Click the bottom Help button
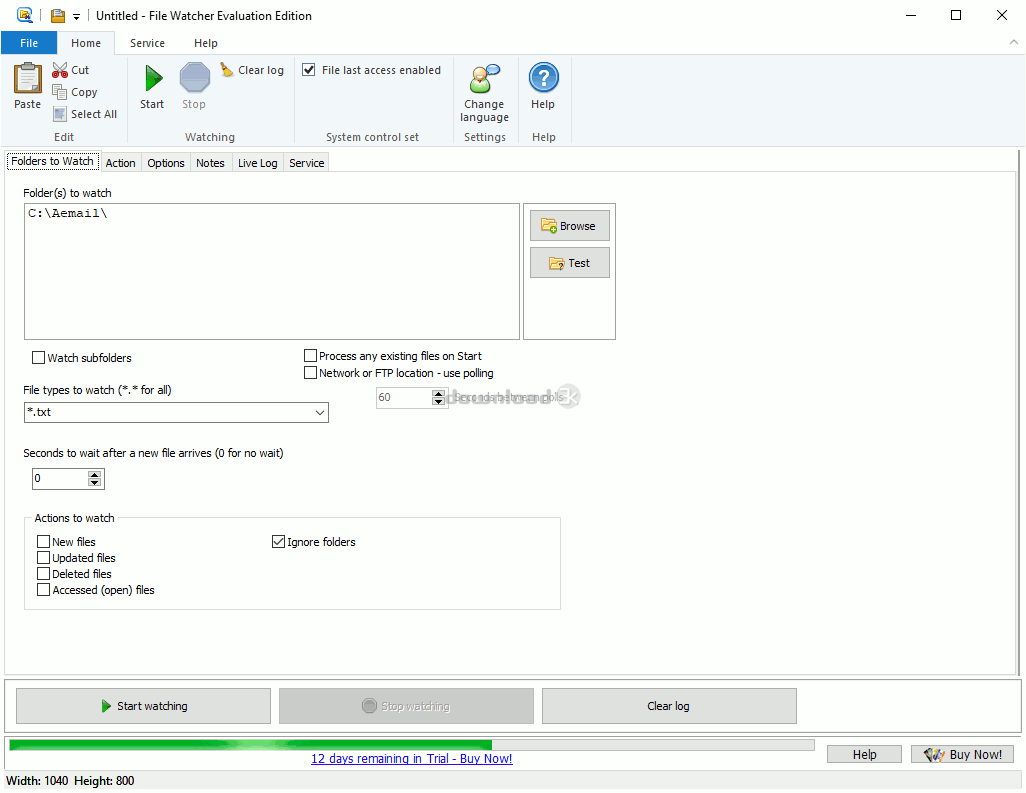The image size is (1026, 793). pyautogui.click(x=864, y=754)
